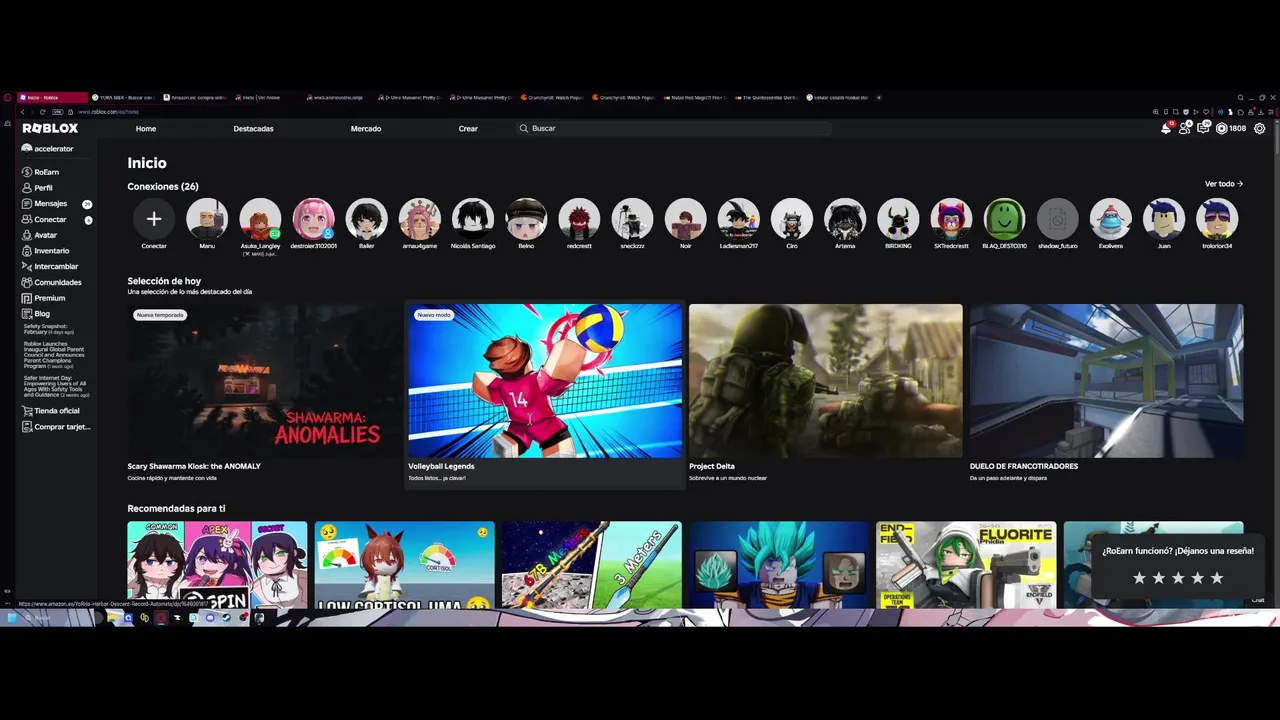Open Mensajes in the sidebar
This screenshot has width=1280, height=720.
[x=45, y=203]
